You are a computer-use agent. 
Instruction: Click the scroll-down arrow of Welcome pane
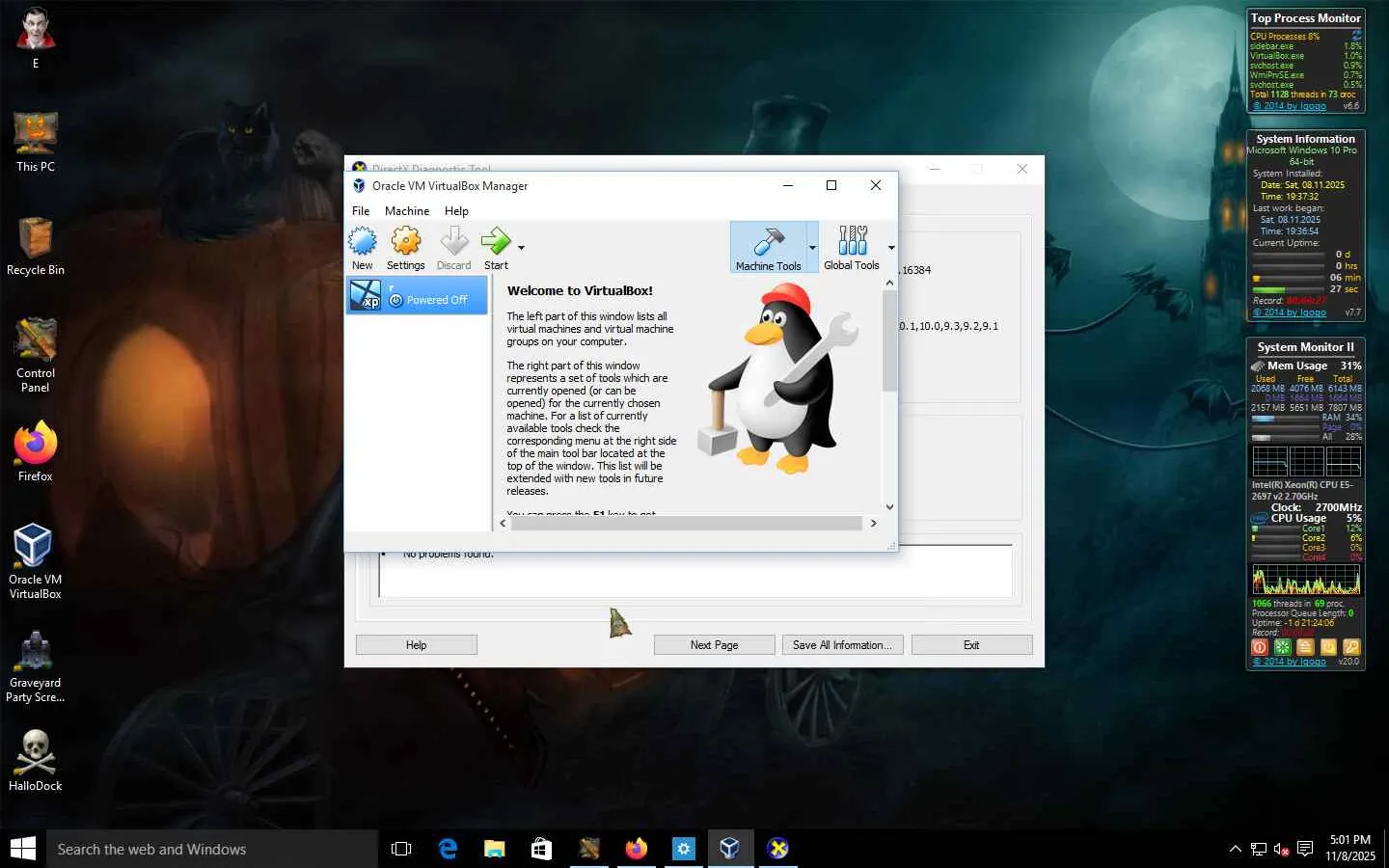coord(889,506)
